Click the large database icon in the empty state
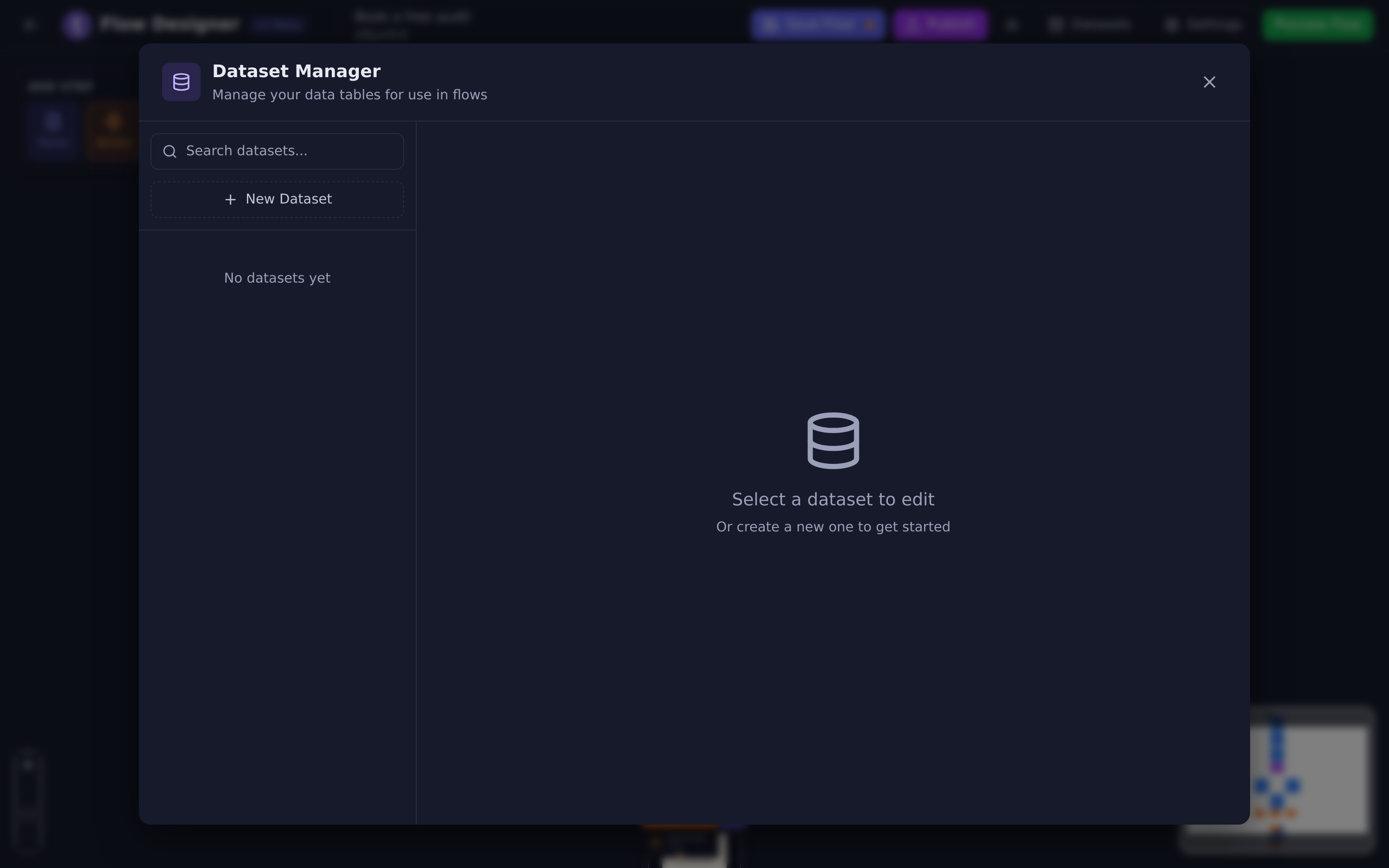 [x=833, y=440]
